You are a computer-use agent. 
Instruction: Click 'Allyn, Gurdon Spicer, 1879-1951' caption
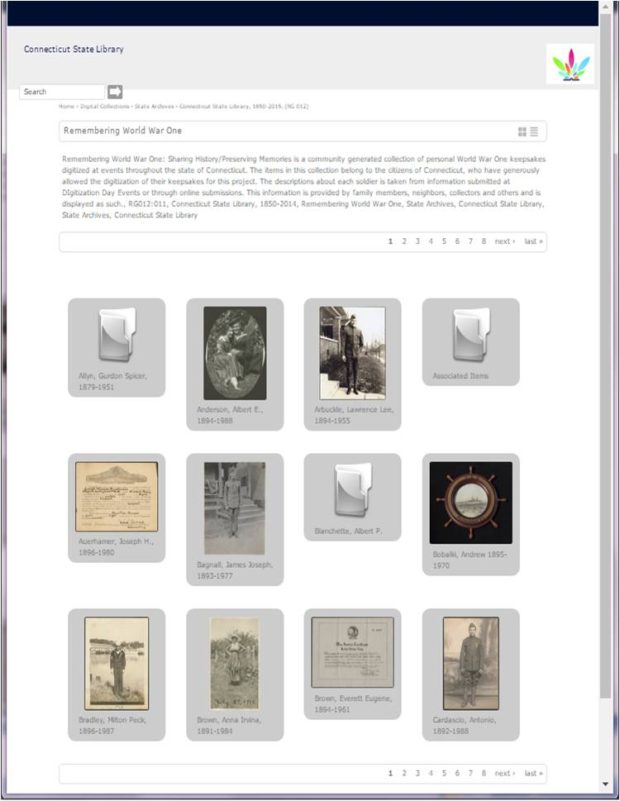(x=112, y=382)
